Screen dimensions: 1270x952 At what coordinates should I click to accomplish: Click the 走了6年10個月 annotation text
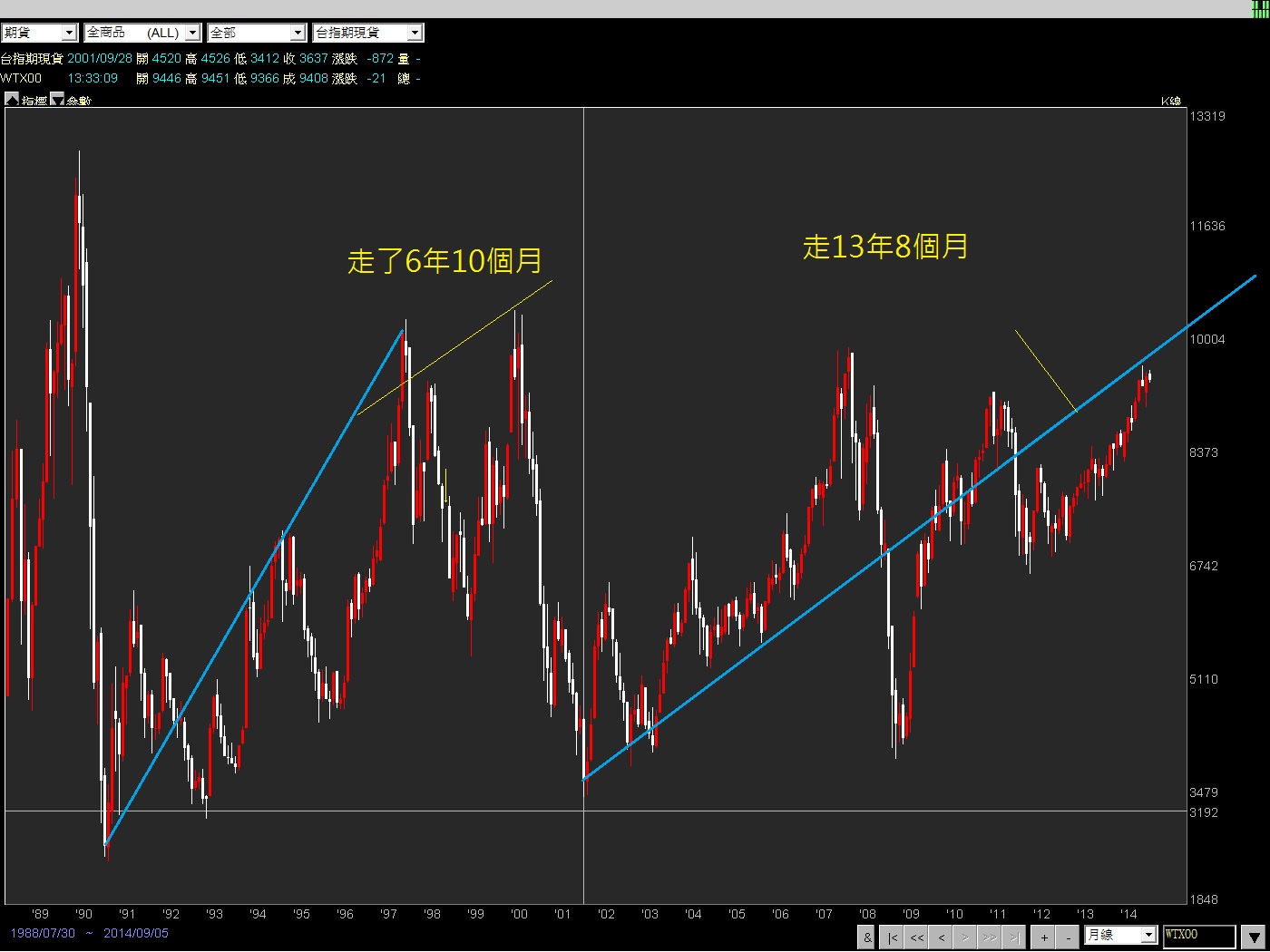click(444, 261)
